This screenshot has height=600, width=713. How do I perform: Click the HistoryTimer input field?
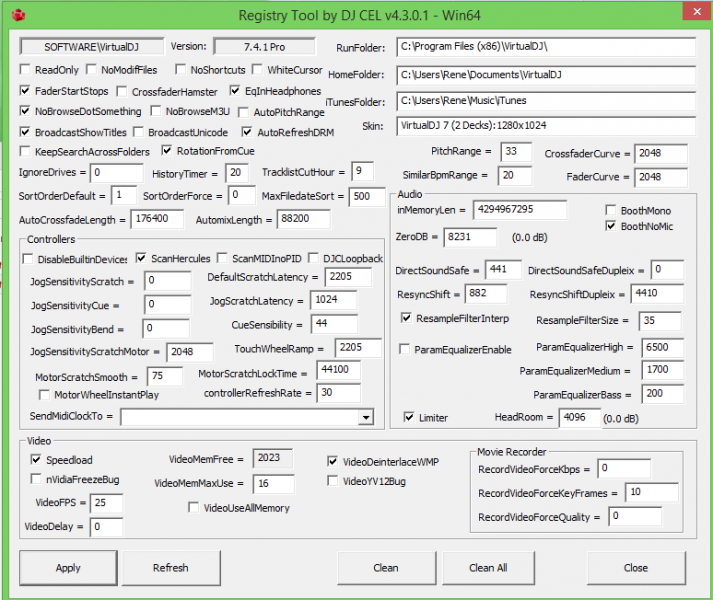(237, 173)
